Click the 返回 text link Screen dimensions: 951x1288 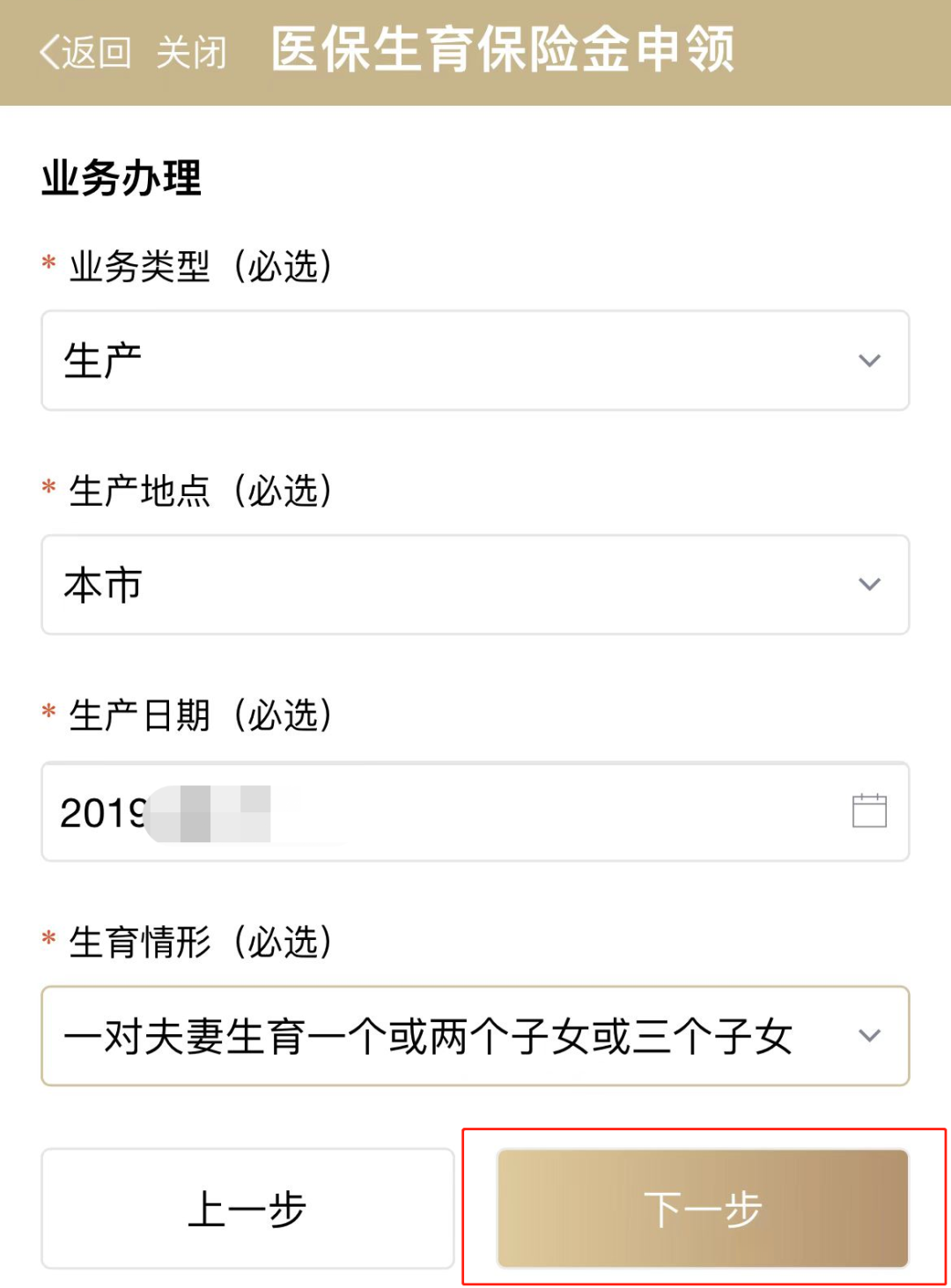click(97, 53)
